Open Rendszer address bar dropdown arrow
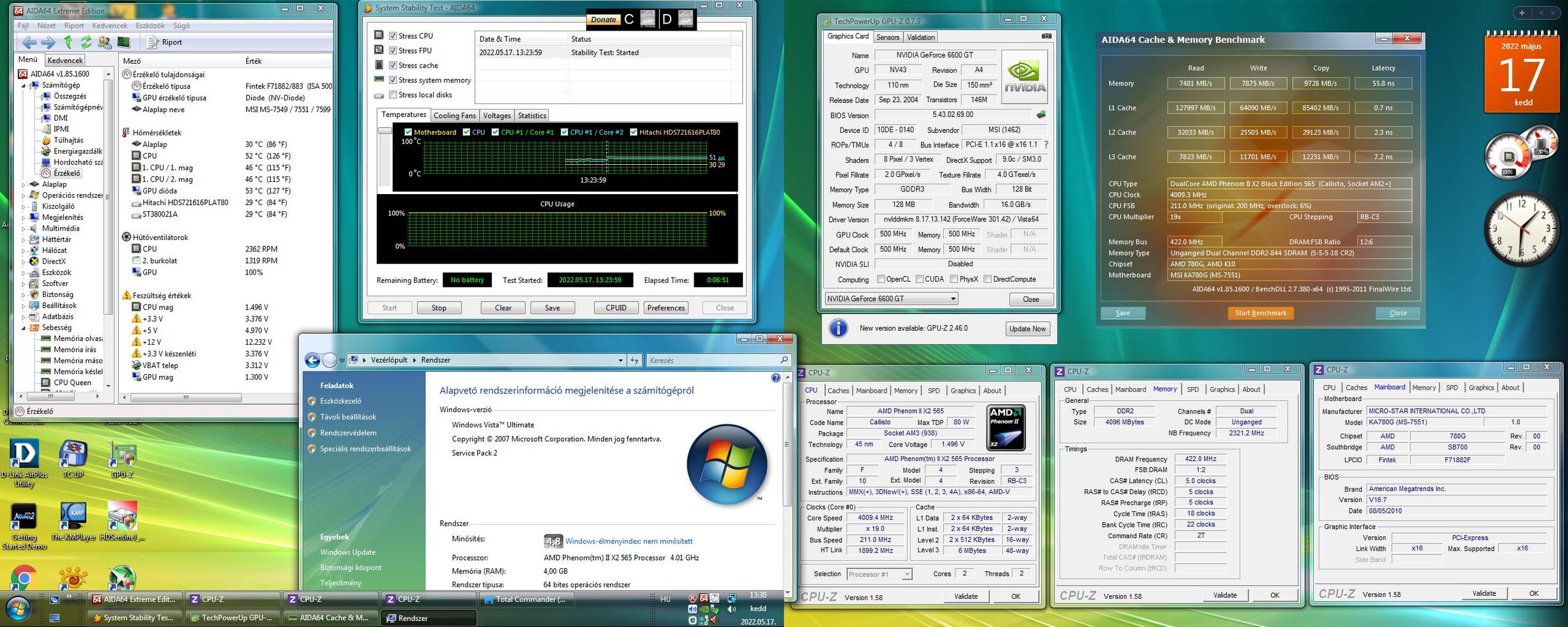The width and height of the screenshot is (1568, 627). click(620, 360)
